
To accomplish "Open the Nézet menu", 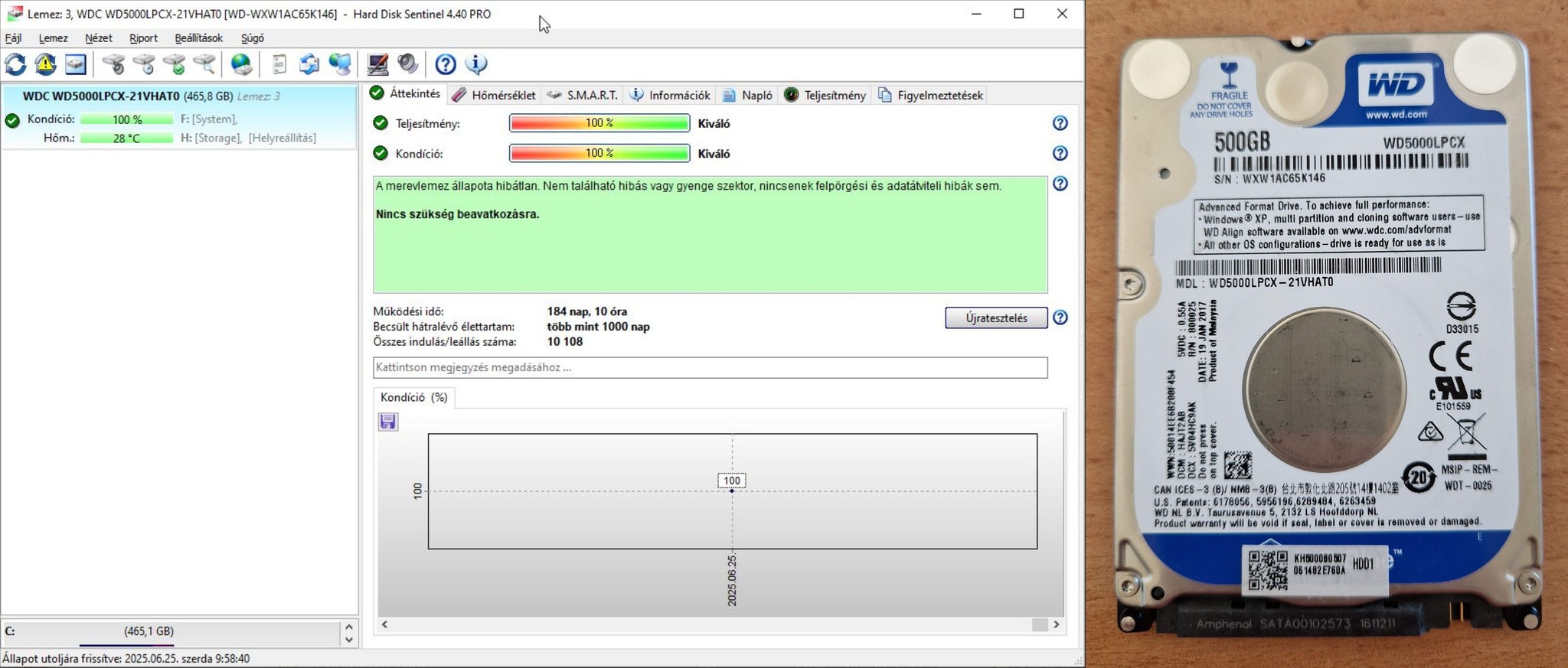I will click(x=99, y=37).
